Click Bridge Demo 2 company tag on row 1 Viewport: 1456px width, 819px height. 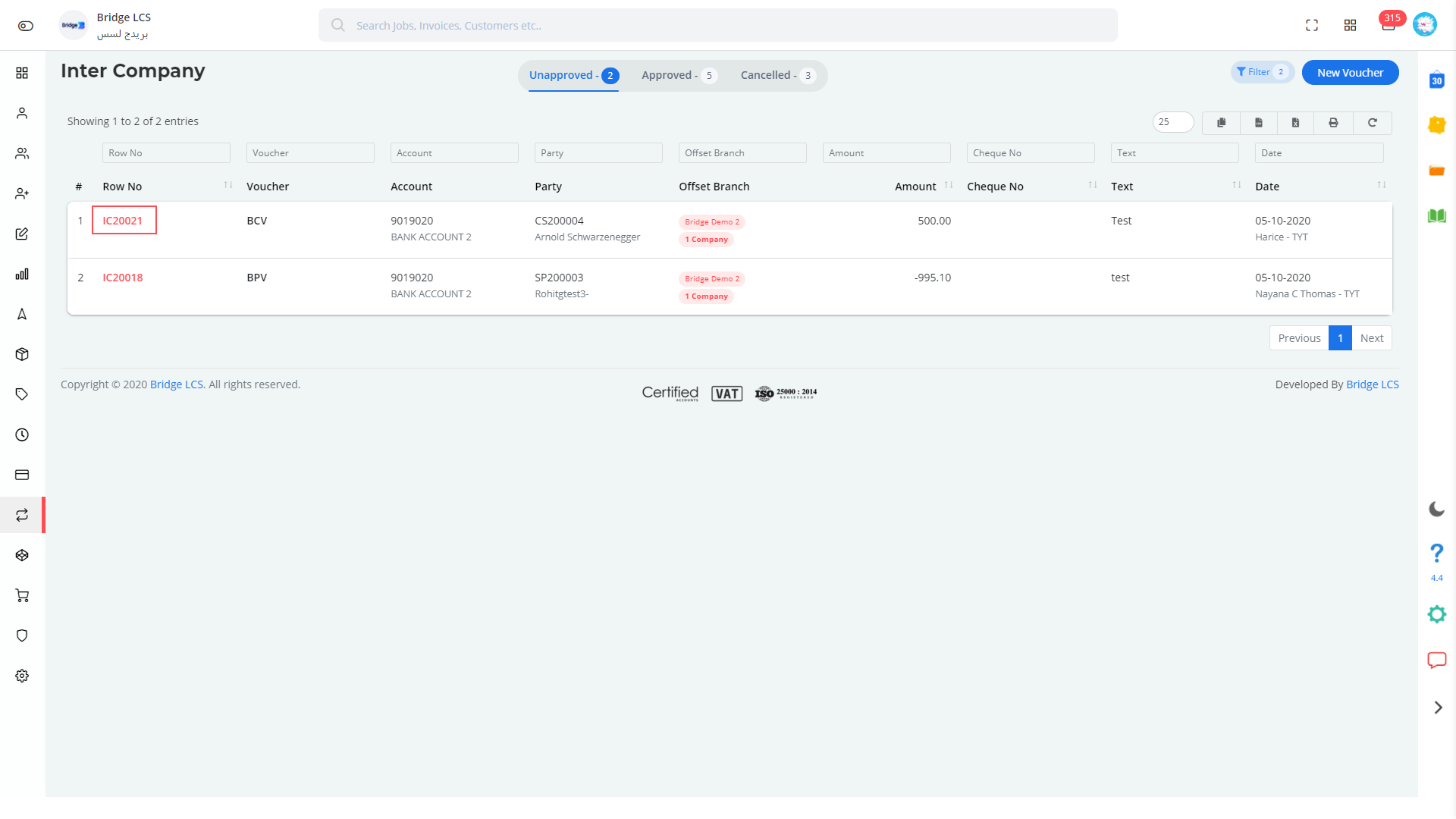click(x=711, y=221)
